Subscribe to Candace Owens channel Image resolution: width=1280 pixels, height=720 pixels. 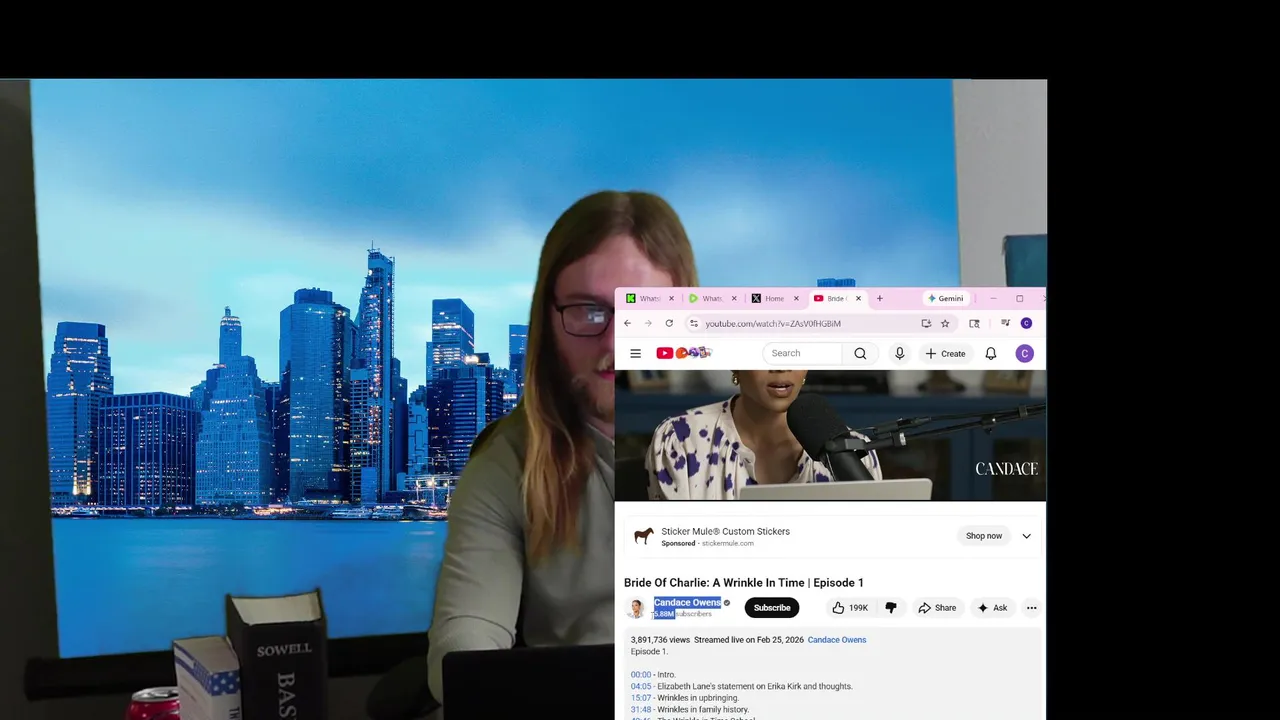(772, 608)
